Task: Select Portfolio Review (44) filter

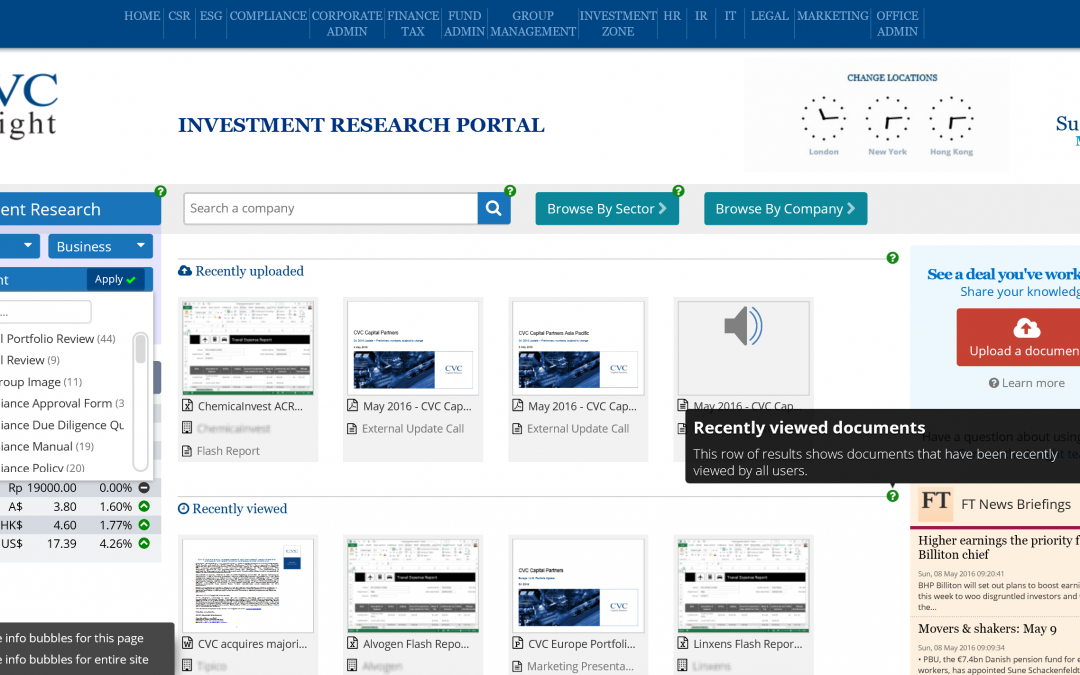Action: [58, 339]
